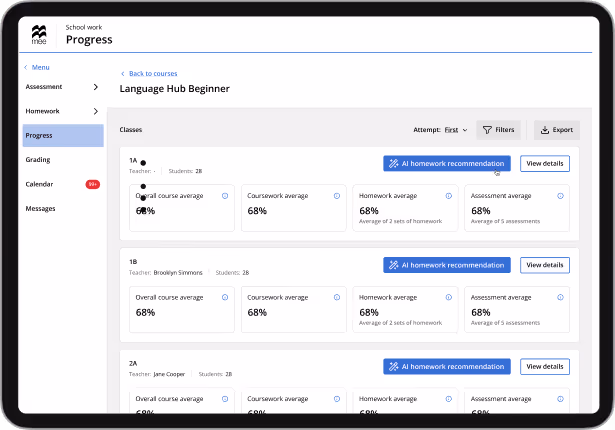
Task: Click info icon for 1B Coursework average
Action: point(337,297)
